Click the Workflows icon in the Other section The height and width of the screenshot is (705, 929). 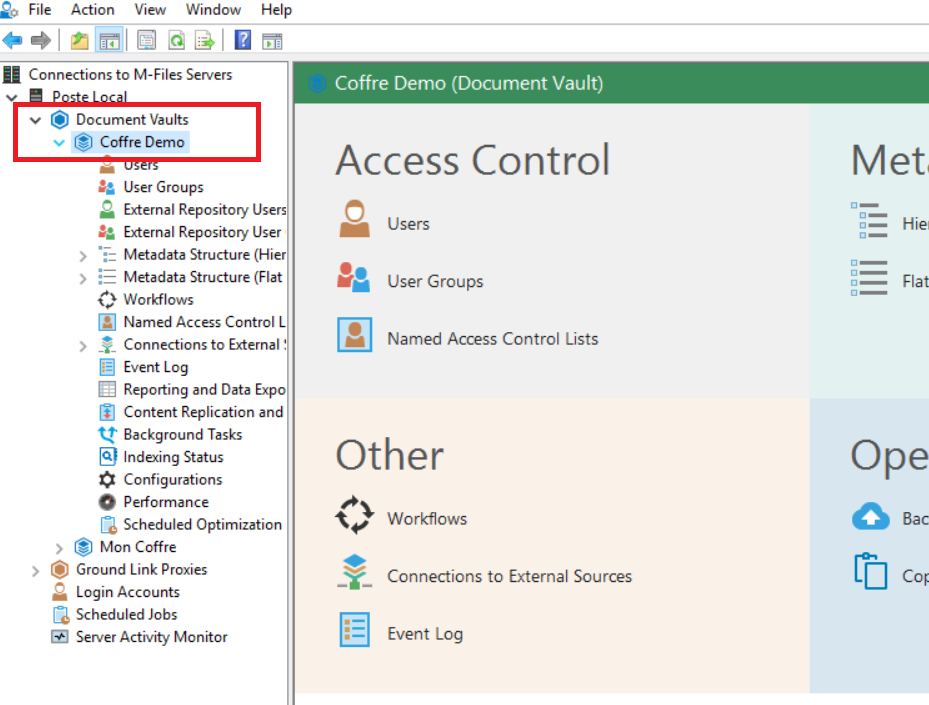354,516
